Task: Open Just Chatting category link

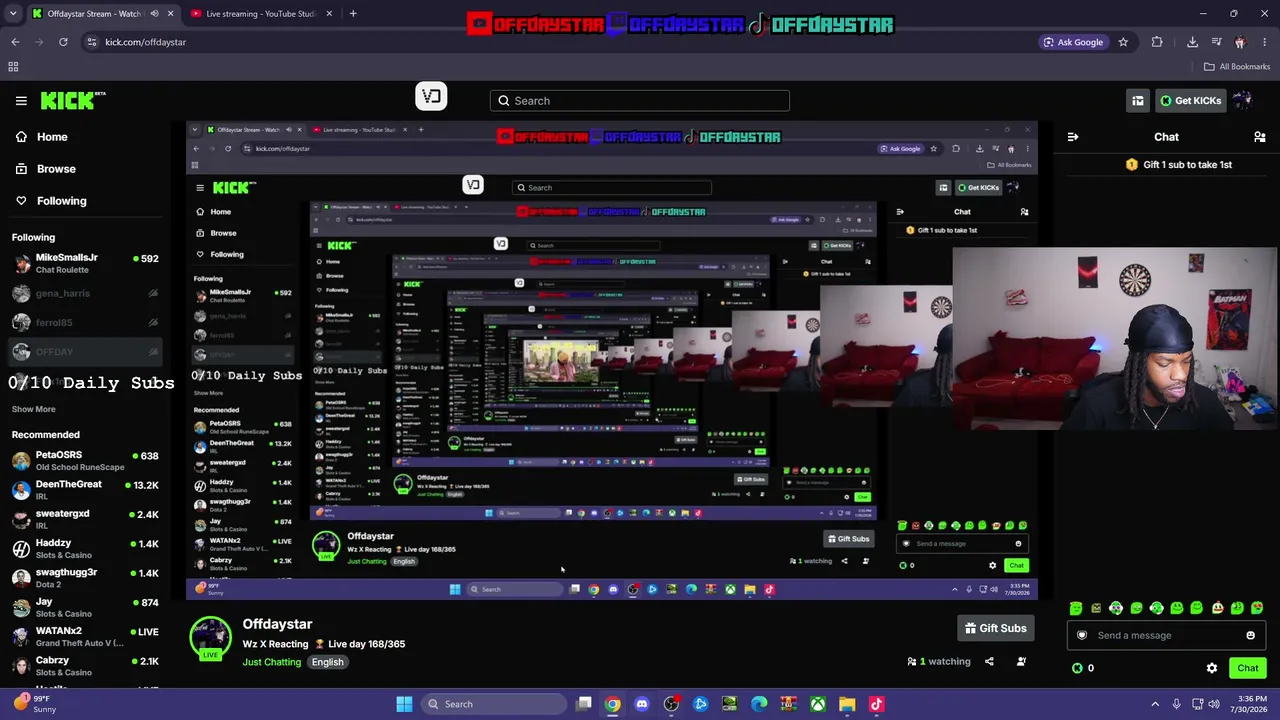Action: [271, 662]
